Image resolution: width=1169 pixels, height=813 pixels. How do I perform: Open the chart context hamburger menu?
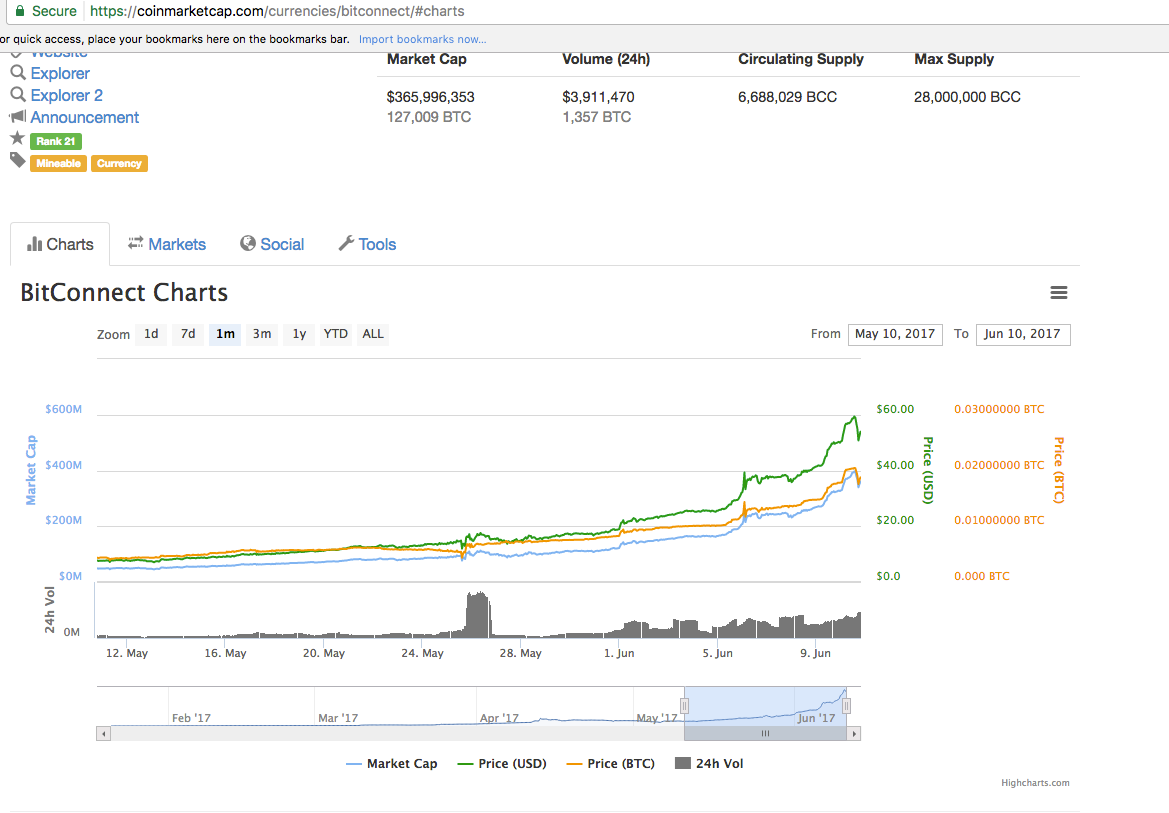click(x=1059, y=292)
